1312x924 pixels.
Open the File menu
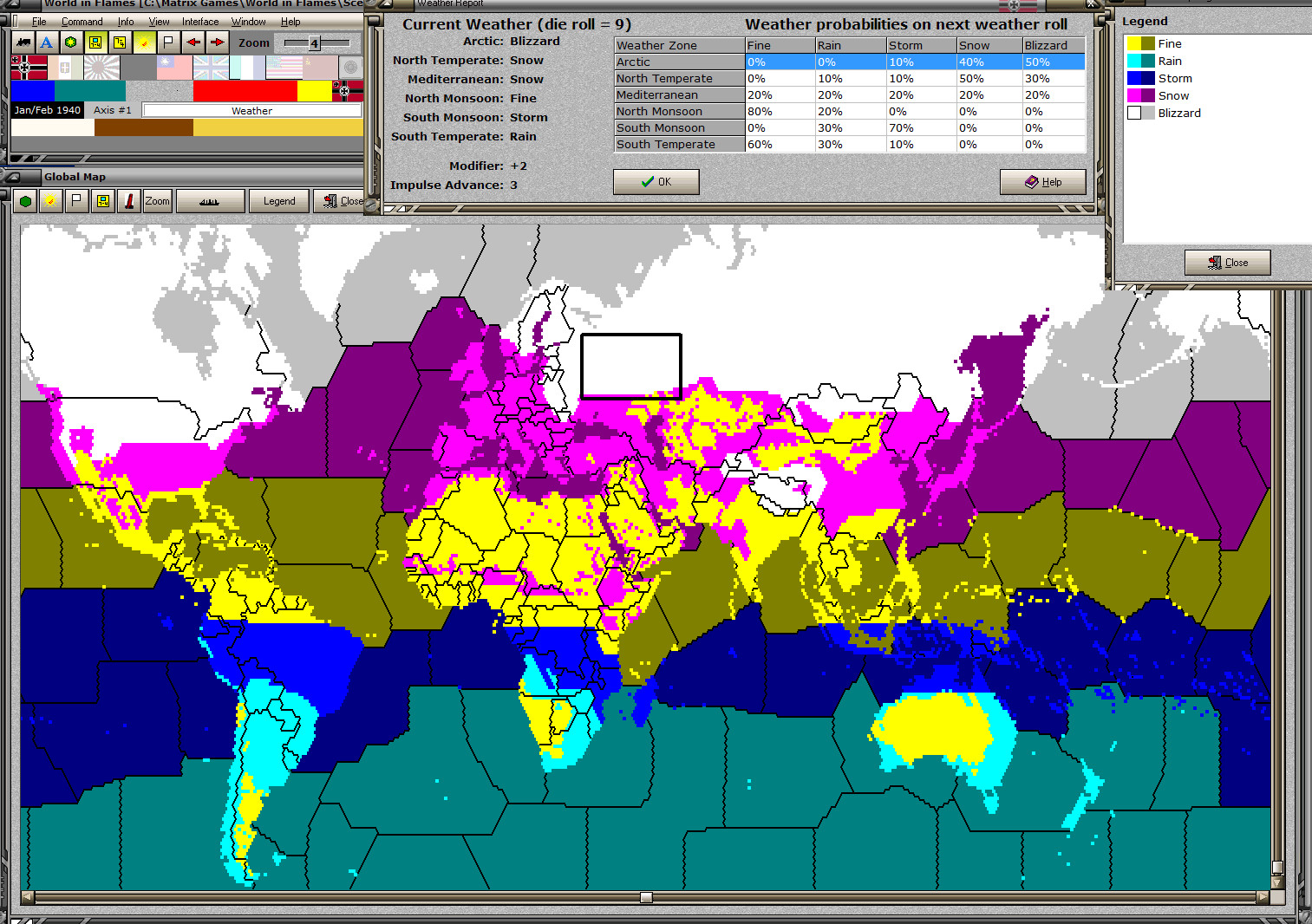[39, 21]
